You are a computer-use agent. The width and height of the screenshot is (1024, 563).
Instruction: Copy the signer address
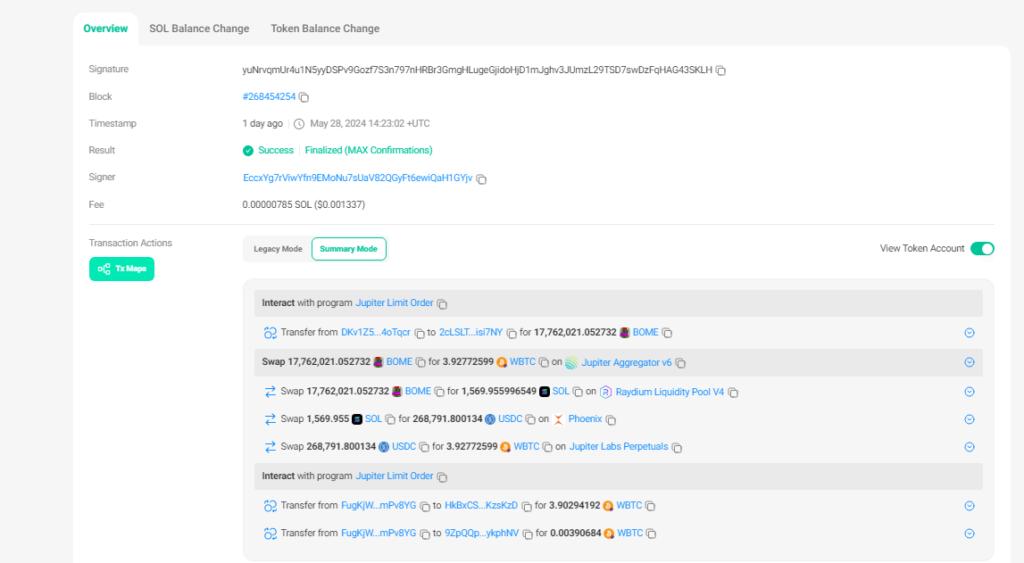click(481, 179)
